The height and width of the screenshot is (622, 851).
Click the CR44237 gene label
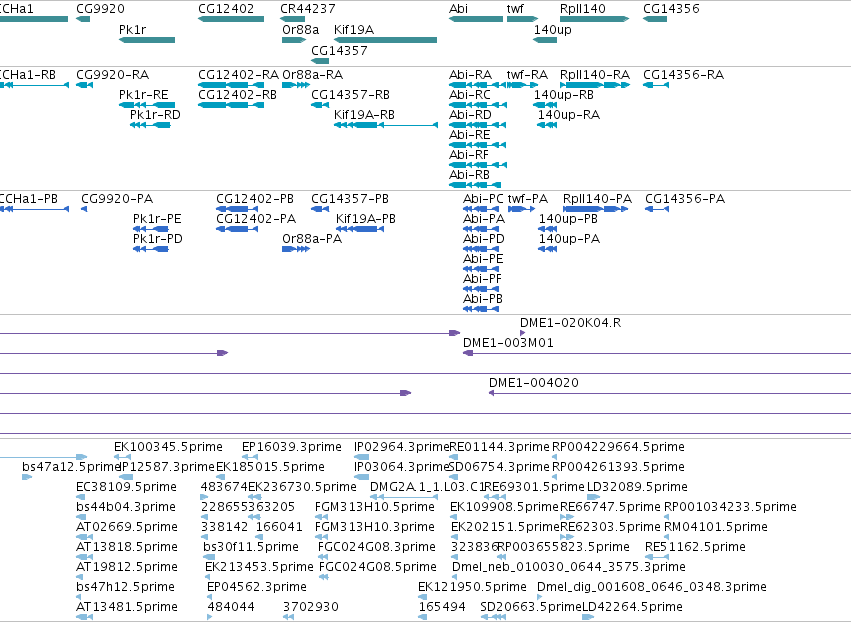[308, 9]
